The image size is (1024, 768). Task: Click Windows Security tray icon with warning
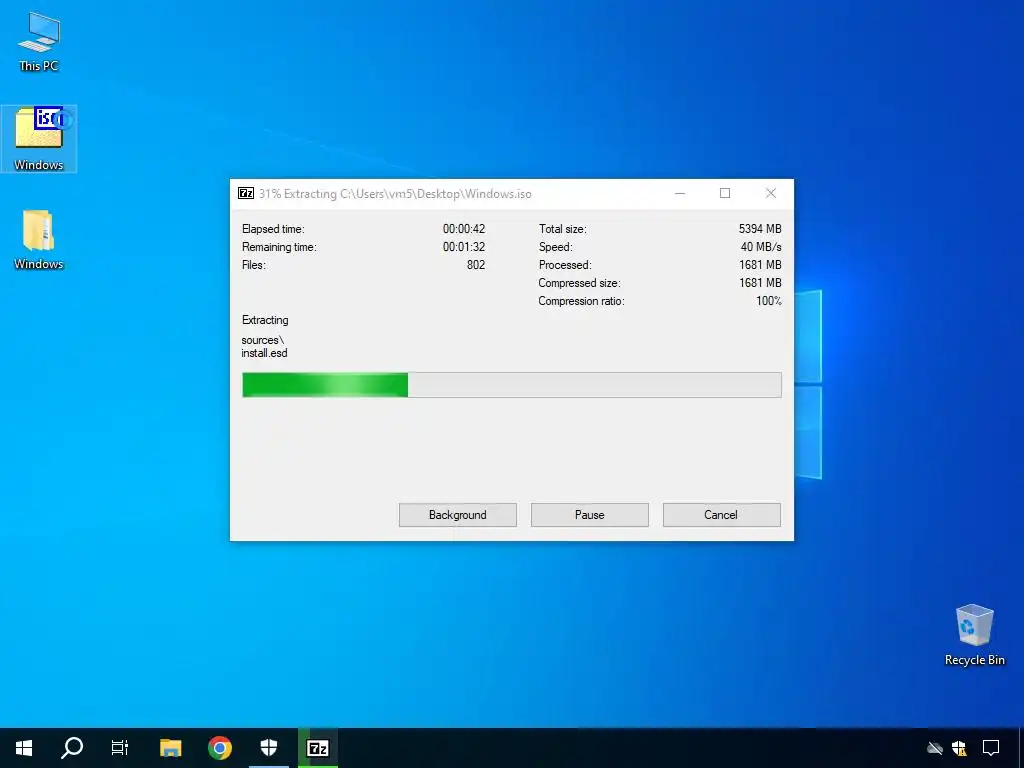959,748
